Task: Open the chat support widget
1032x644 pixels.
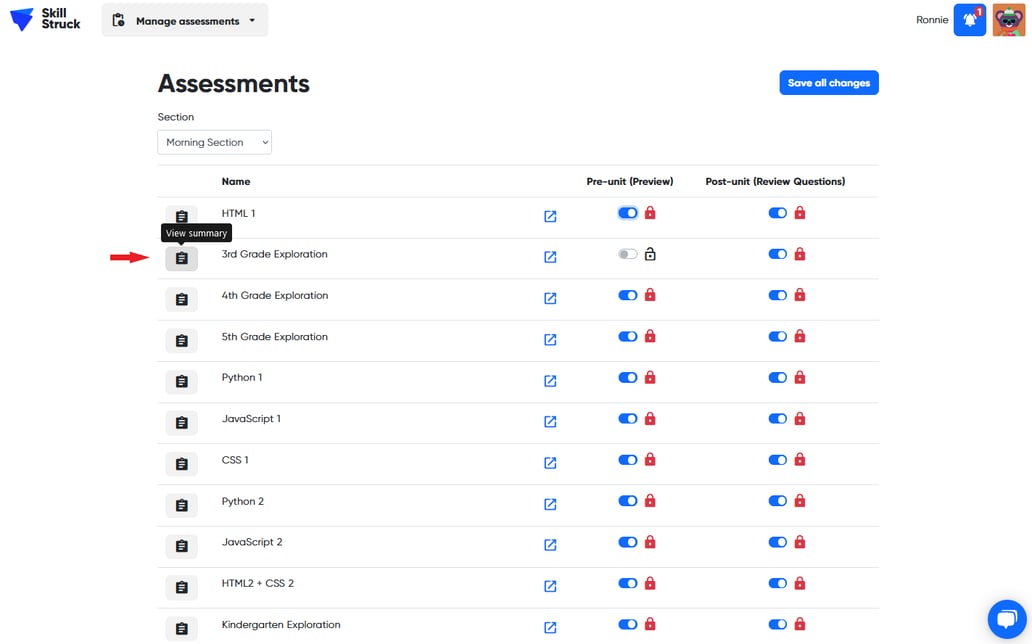Action: 1008,619
